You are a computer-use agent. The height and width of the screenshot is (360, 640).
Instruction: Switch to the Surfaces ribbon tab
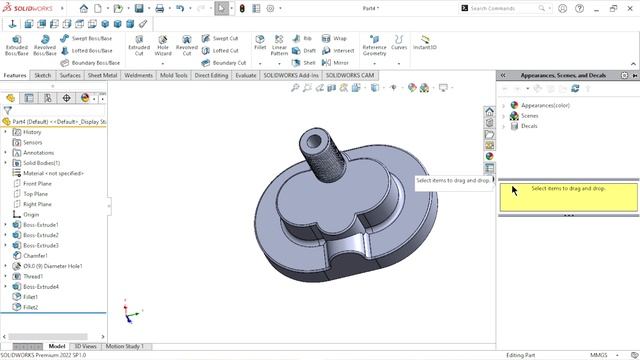[70, 76]
